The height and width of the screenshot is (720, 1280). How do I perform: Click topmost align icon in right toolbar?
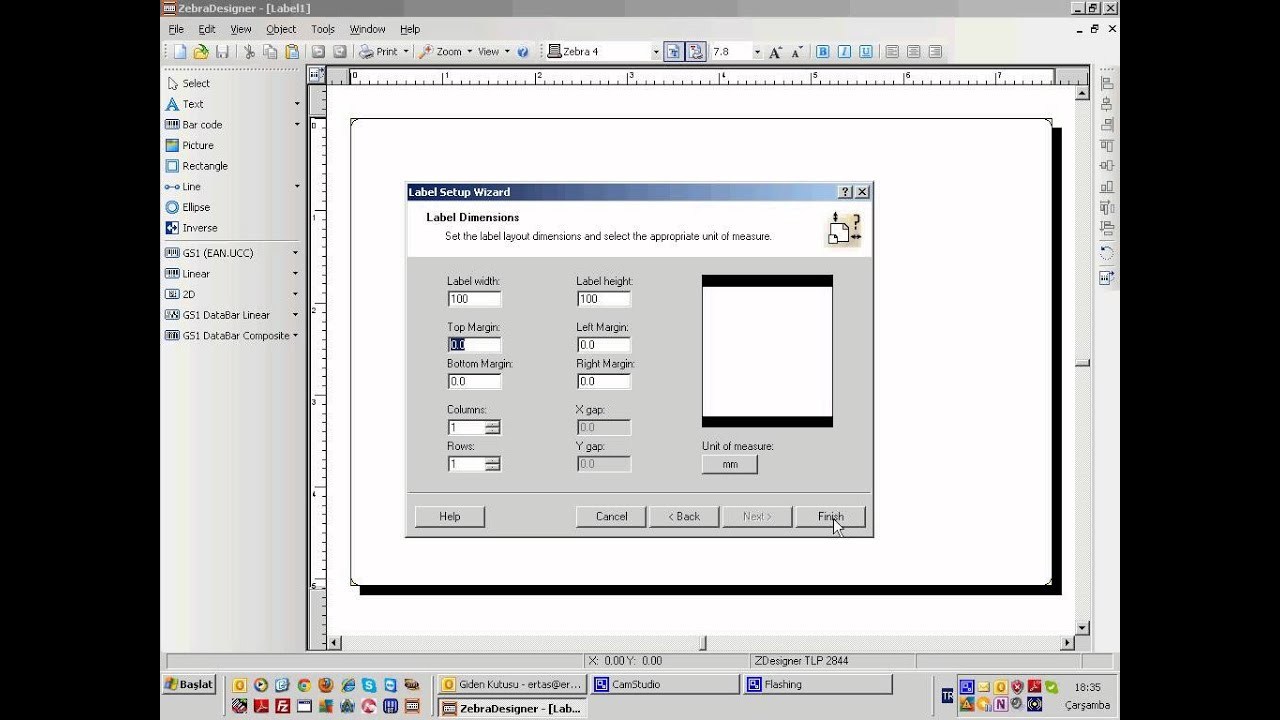pos(1107,84)
